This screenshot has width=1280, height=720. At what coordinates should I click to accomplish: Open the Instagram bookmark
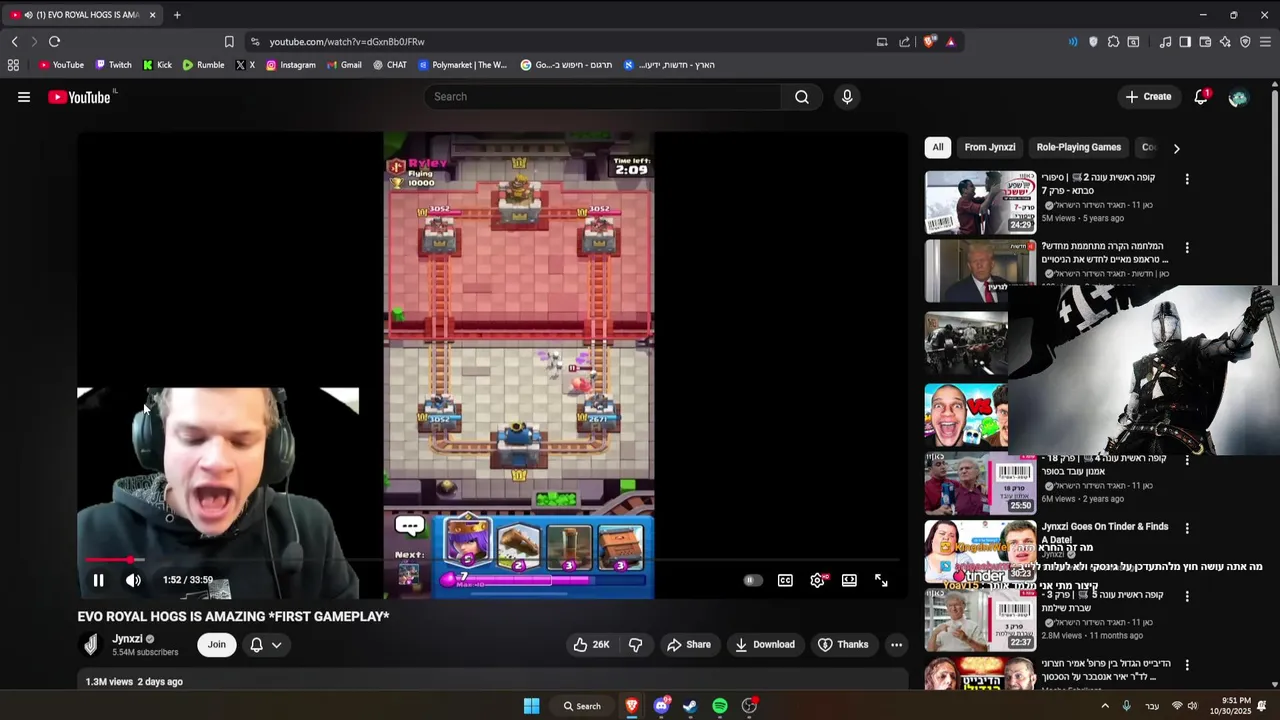pos(290,65)
